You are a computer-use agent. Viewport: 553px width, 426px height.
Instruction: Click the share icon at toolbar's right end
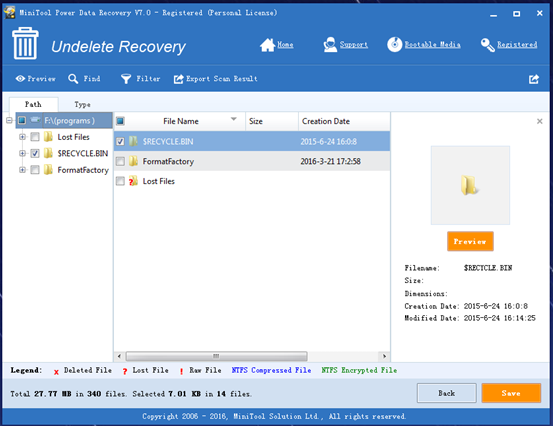(x=534, y=79)
